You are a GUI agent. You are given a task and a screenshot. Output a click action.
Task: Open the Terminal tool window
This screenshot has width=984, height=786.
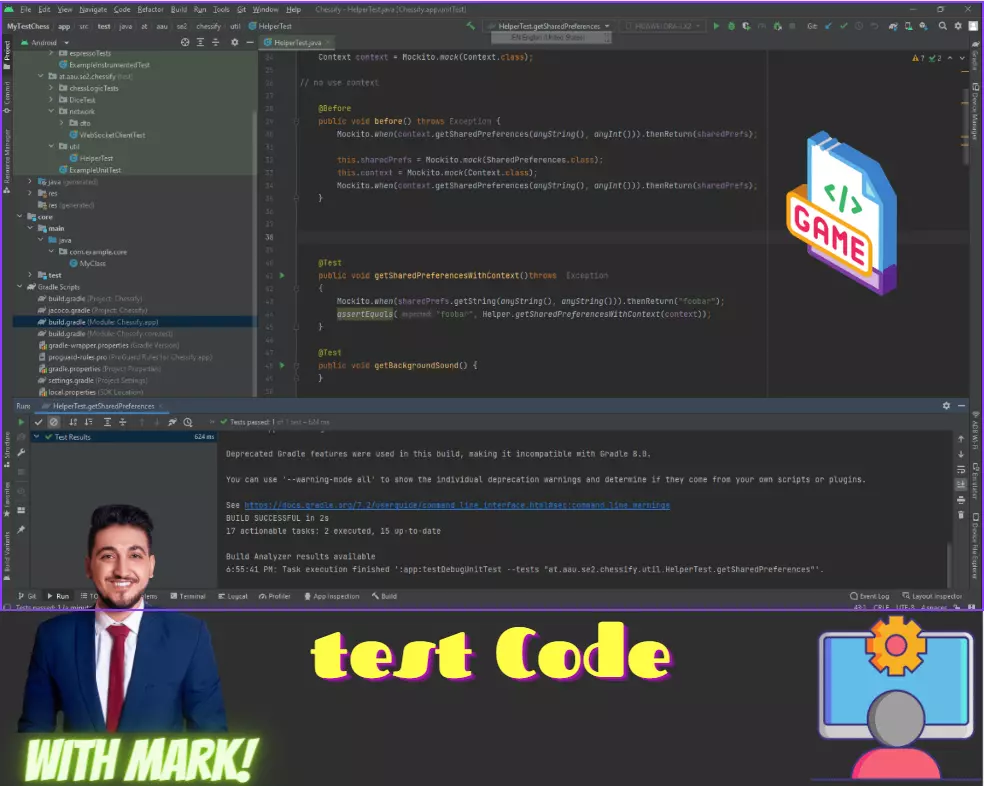click(x=188, y=596)
